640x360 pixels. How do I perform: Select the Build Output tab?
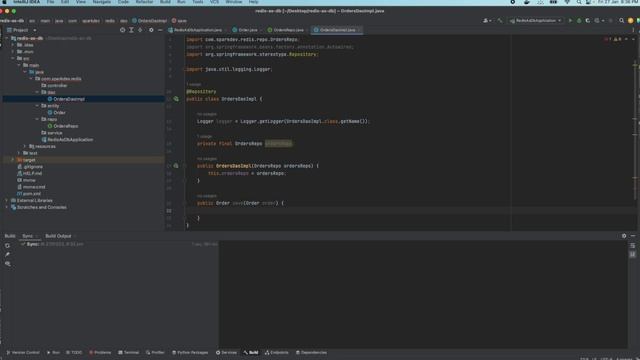58,236
